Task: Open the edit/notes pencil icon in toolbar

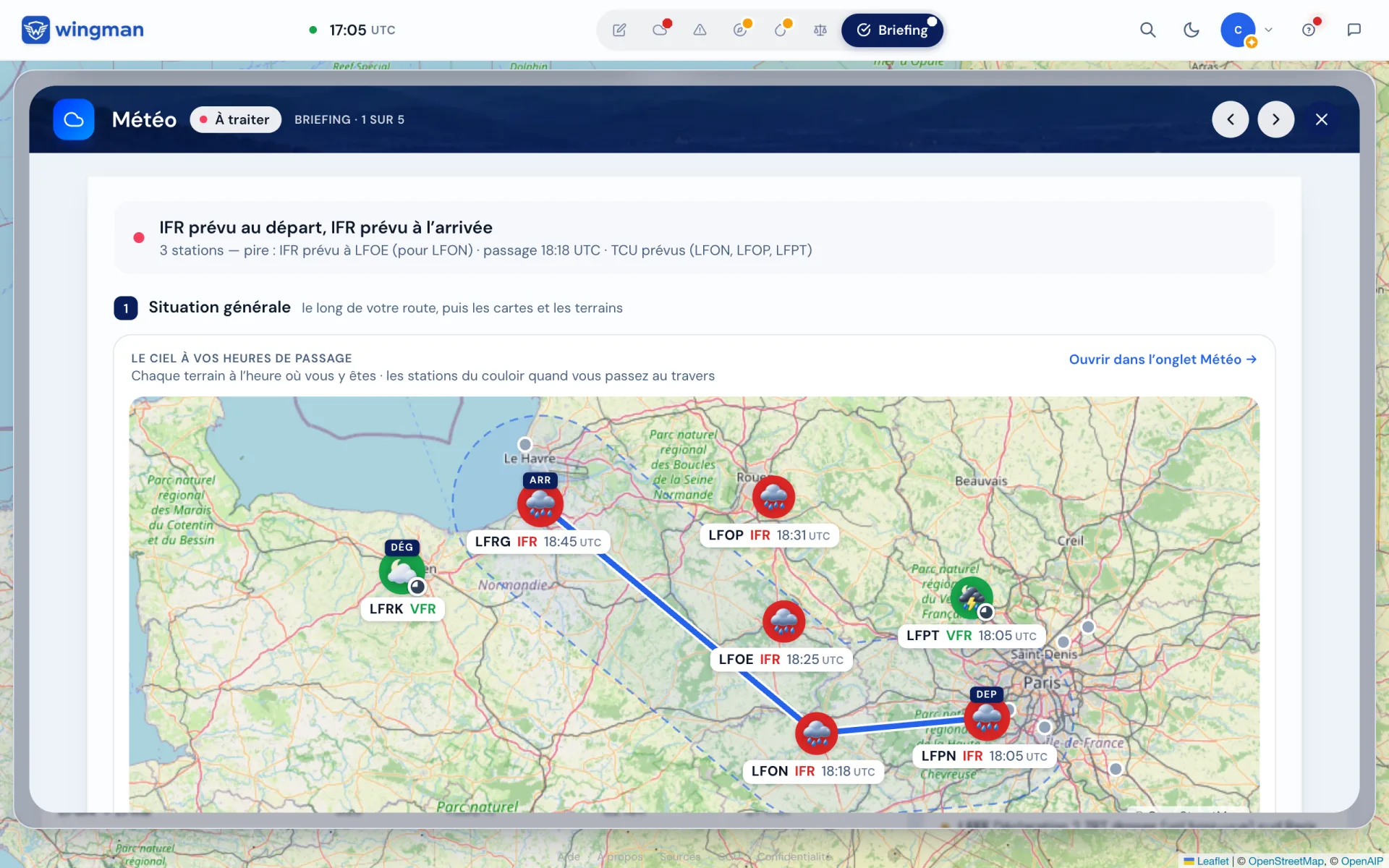Action: [x=619, y=30]
